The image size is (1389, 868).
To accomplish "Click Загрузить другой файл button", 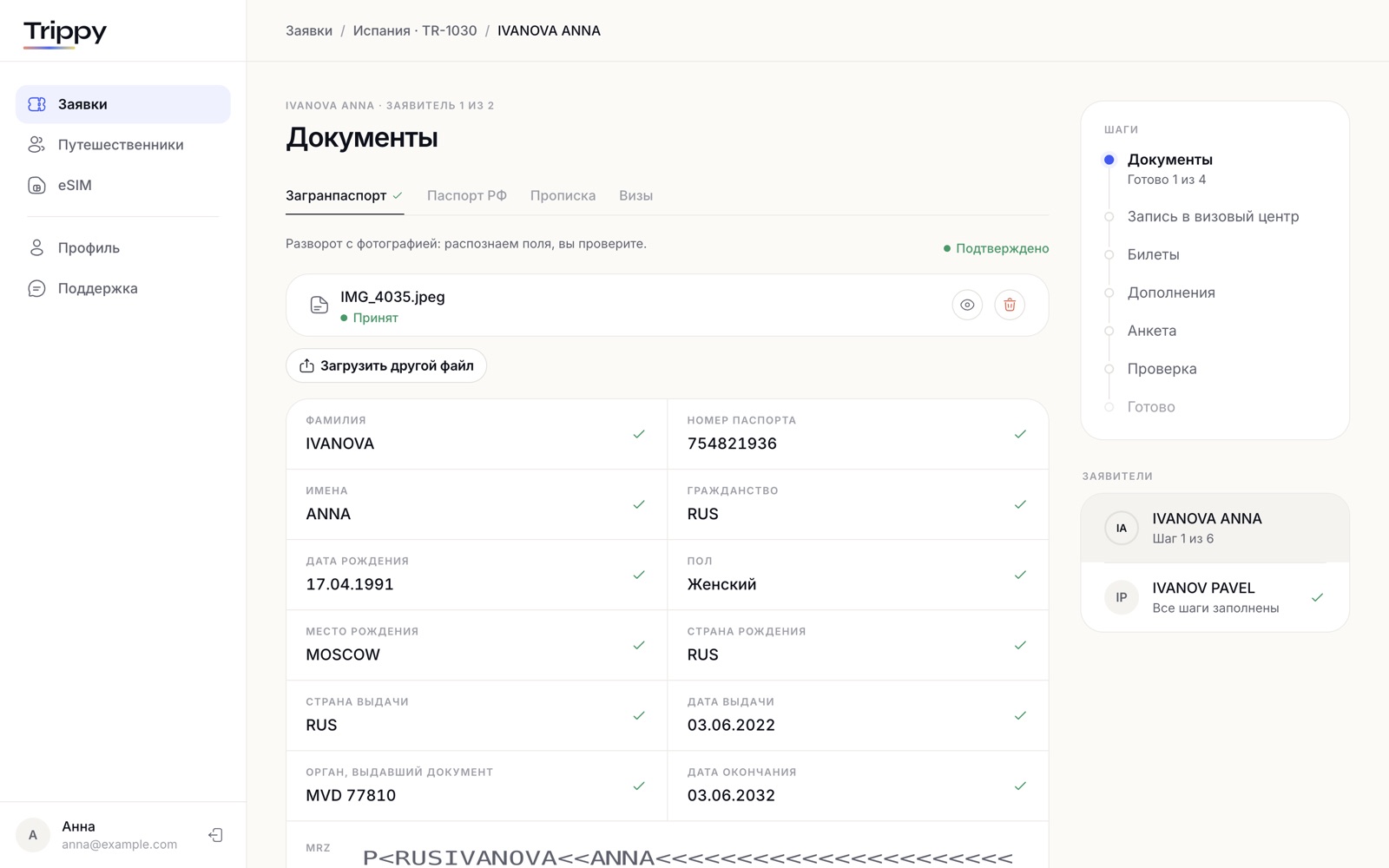I will (386, 365).
